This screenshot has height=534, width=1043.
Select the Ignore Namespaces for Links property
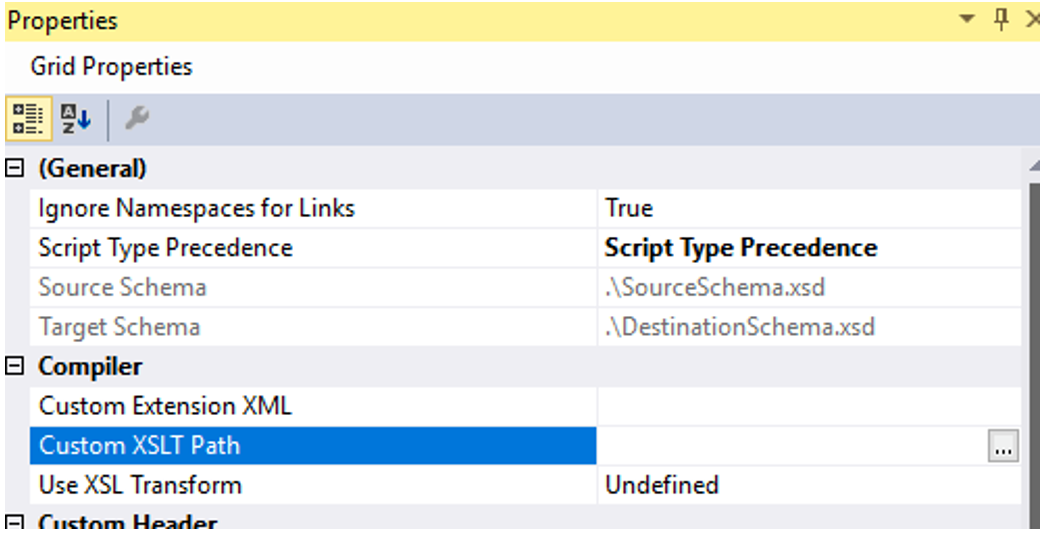(x=196, y=208)
